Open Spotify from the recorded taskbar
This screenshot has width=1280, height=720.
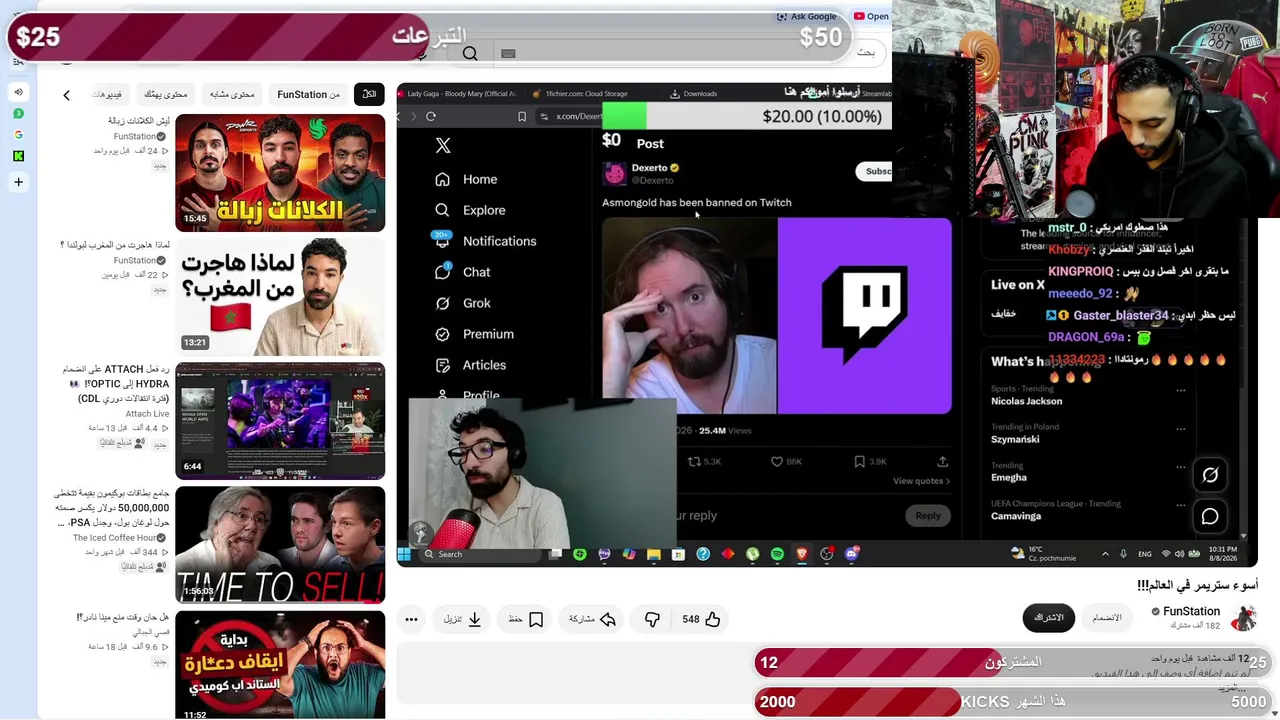pos(777,554)
